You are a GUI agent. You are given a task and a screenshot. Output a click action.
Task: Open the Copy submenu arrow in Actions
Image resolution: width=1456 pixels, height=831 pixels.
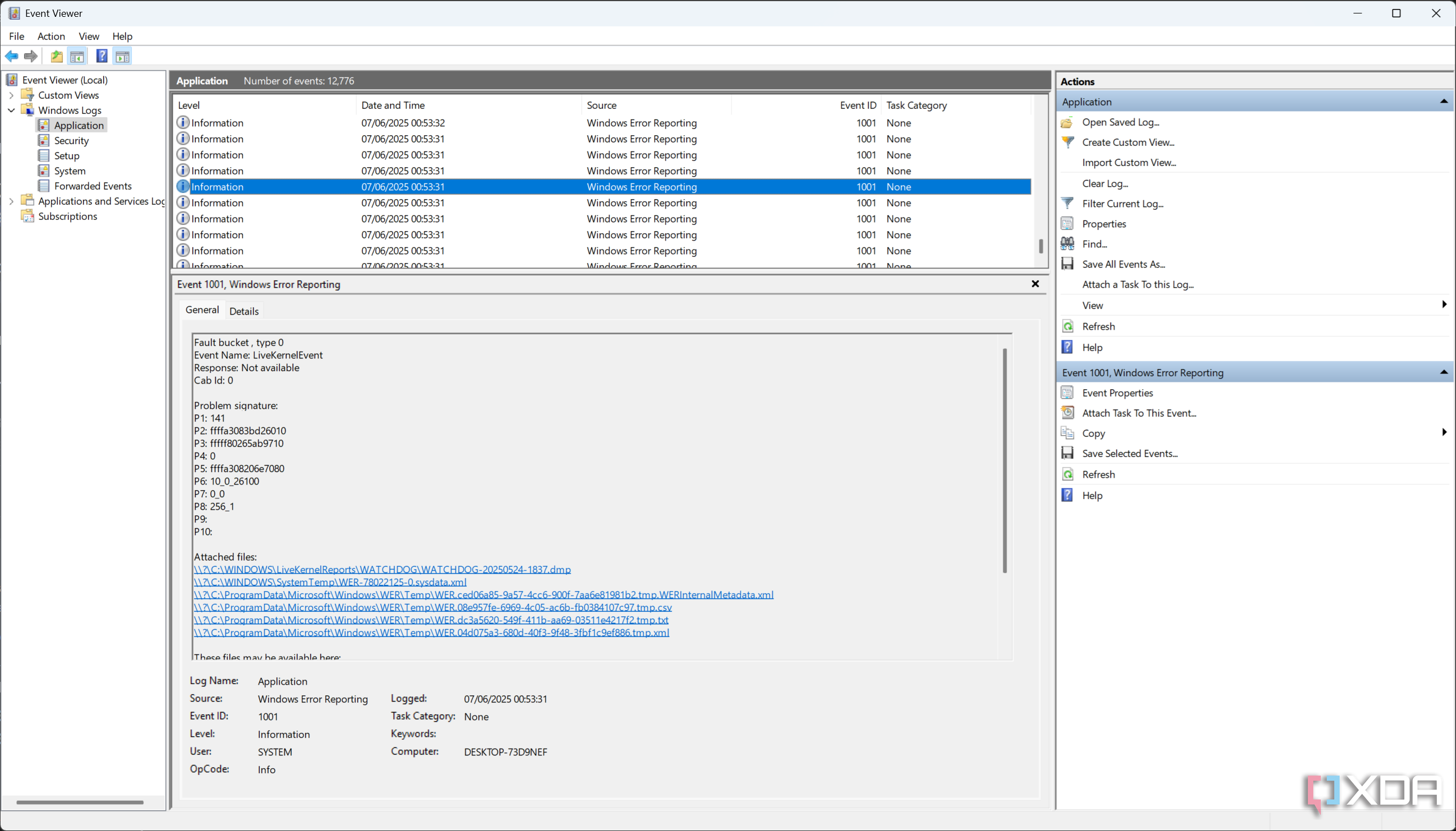coord(1444,432)
